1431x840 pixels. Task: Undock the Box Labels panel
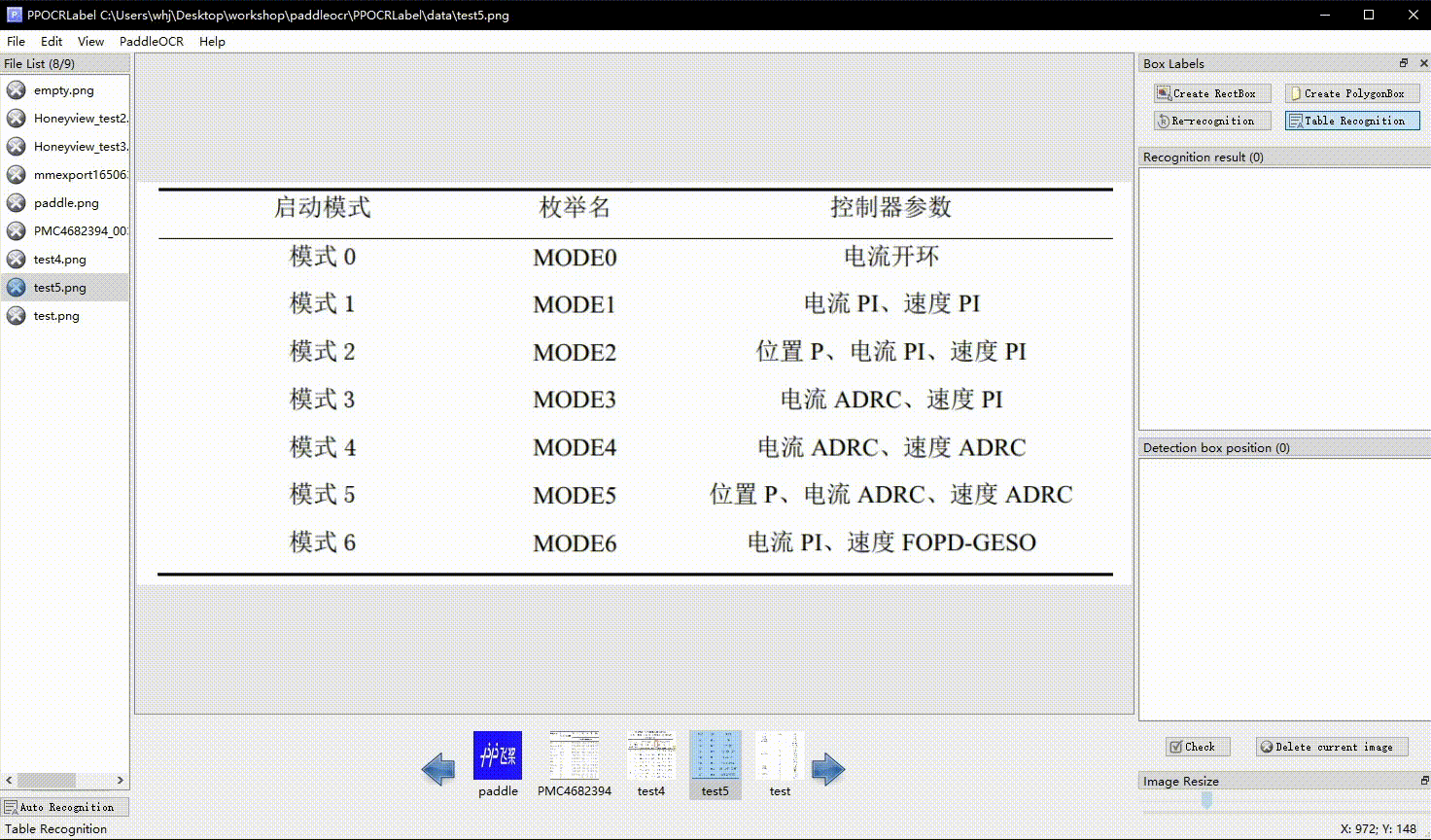tap(1403, 62)
